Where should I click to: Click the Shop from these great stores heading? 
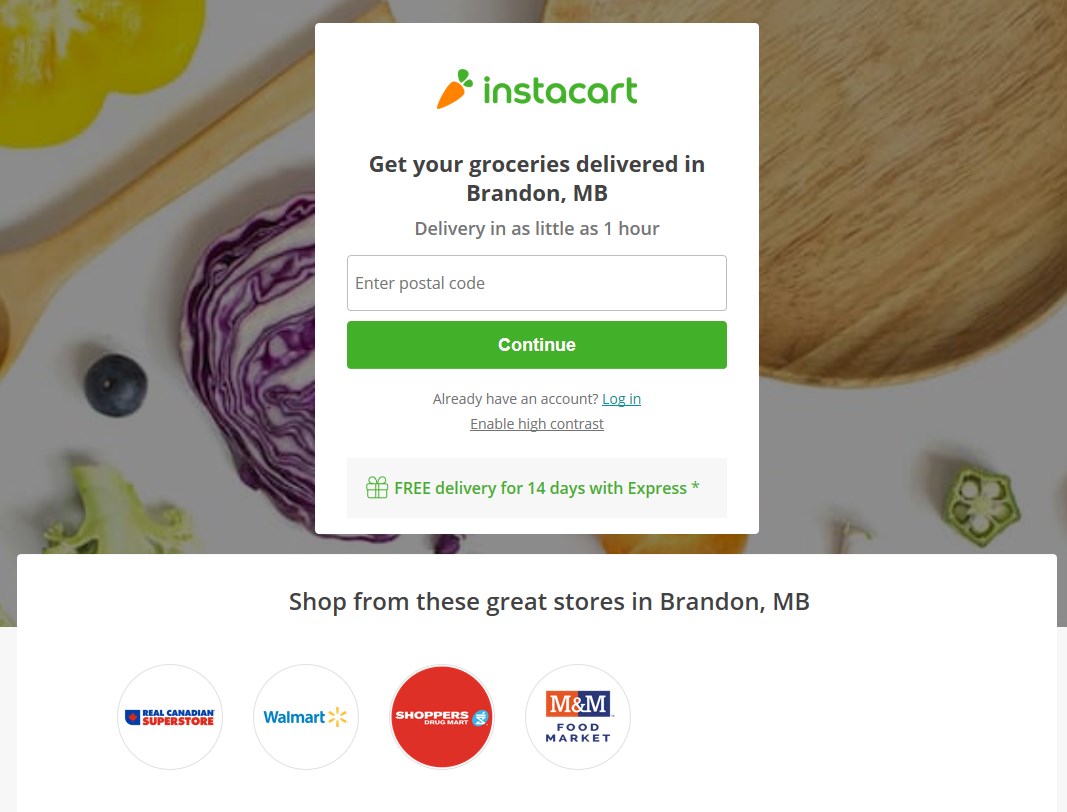[x=549, y=602]
